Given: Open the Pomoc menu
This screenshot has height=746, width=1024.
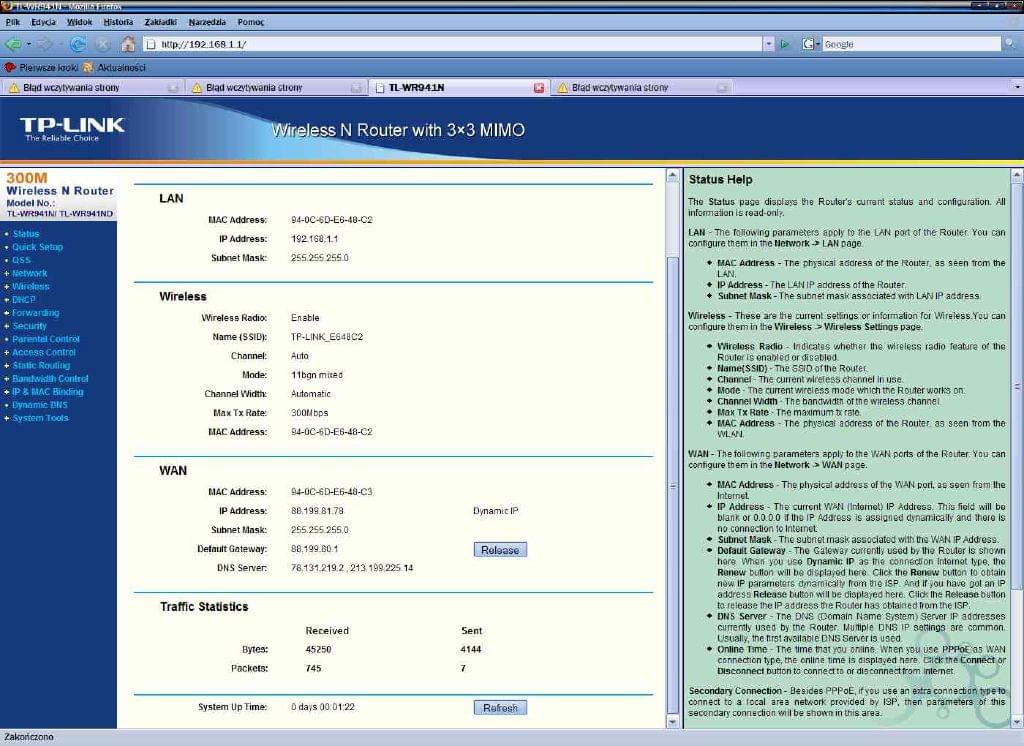Looking at the screenshot, I should pyautogui.click(x=251, y=22).
